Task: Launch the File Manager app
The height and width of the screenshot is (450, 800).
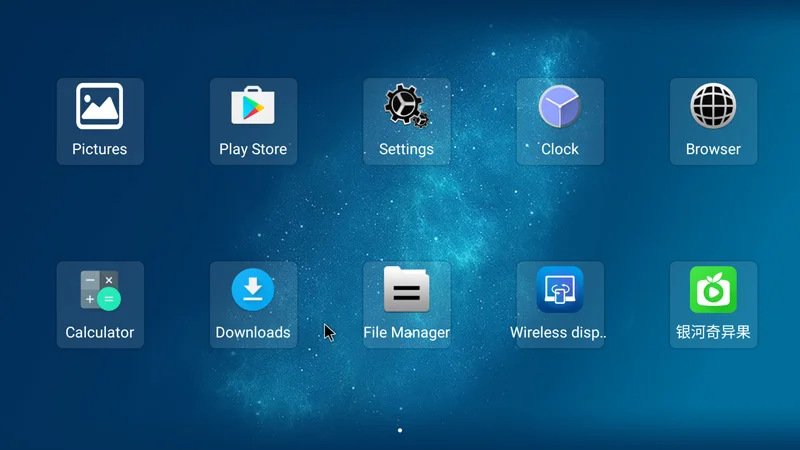Action: click(x=407, y=305)
